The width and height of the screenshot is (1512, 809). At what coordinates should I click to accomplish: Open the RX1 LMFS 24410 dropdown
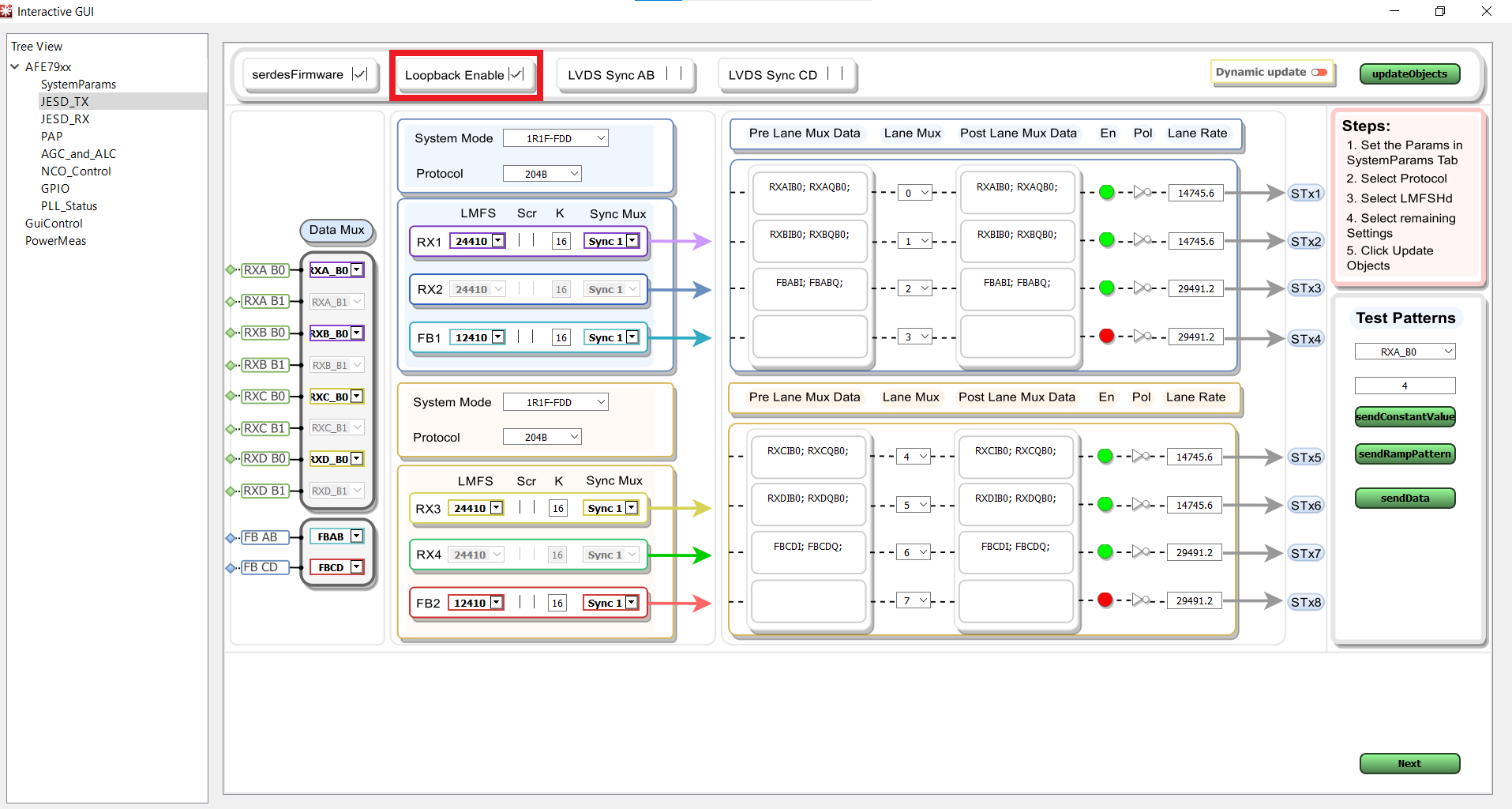tap(498, 241)
